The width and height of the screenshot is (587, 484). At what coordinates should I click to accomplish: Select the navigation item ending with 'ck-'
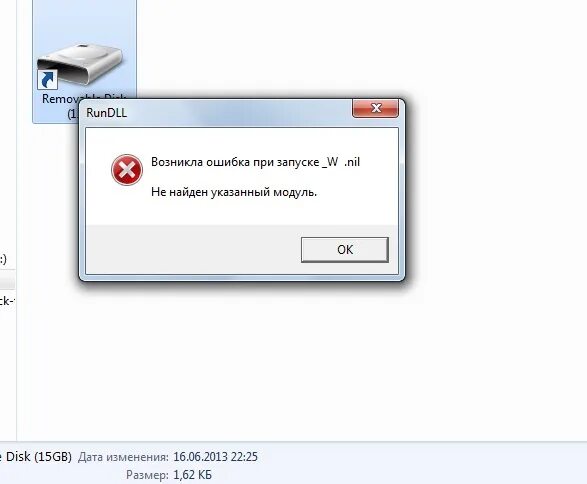[7, 301]
